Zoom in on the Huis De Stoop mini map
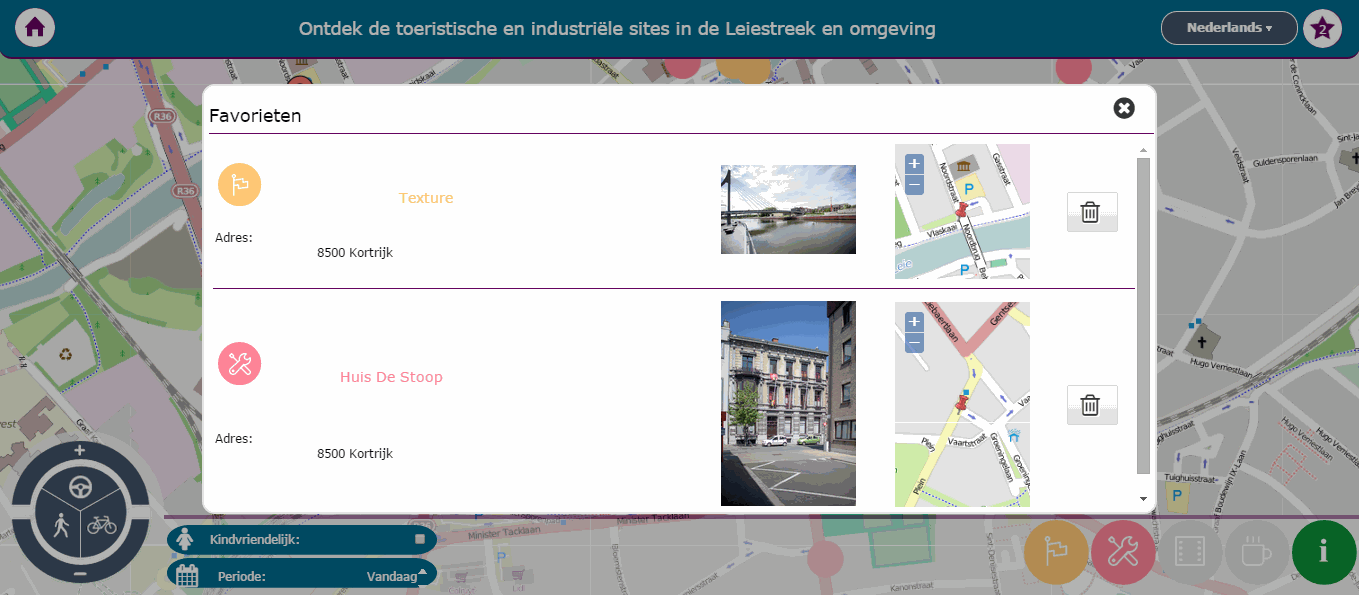Image resolution: width=1359 pixels, height=595 pixels. pyautogui.click(x=914, y=322)
